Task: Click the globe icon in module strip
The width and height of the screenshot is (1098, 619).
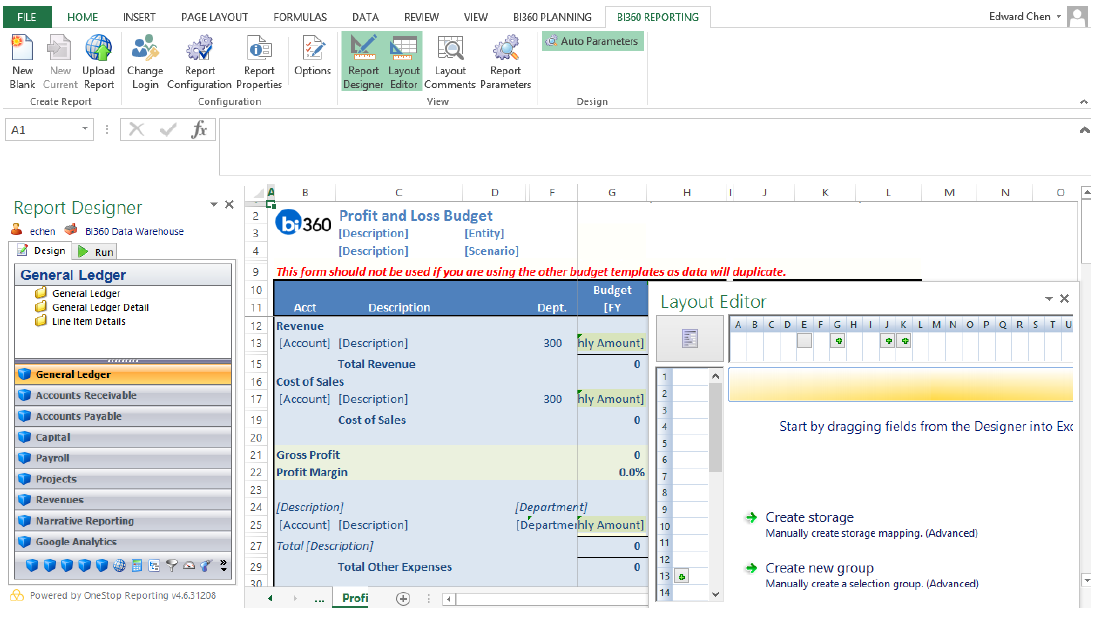Action: click(x=120, y=565)
